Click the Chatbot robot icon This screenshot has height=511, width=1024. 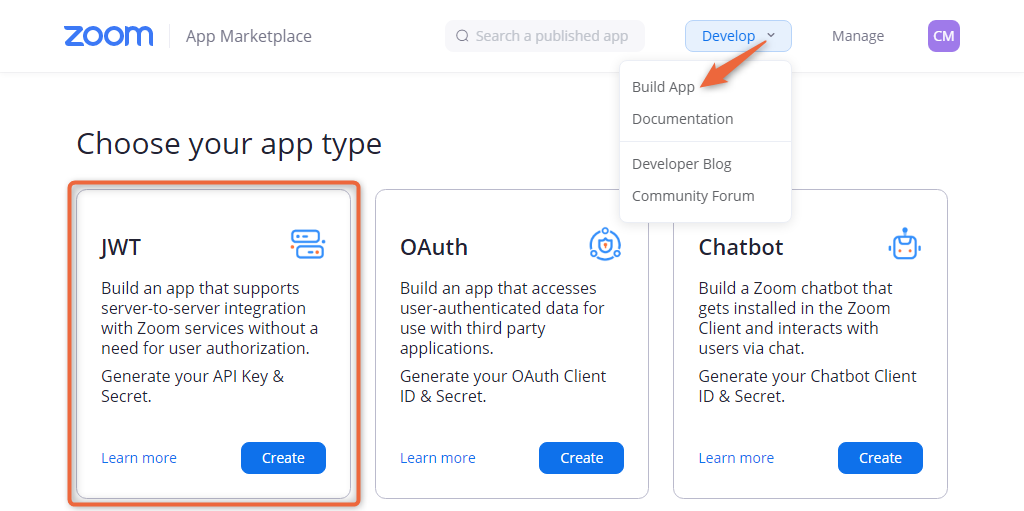click(904, 244)
